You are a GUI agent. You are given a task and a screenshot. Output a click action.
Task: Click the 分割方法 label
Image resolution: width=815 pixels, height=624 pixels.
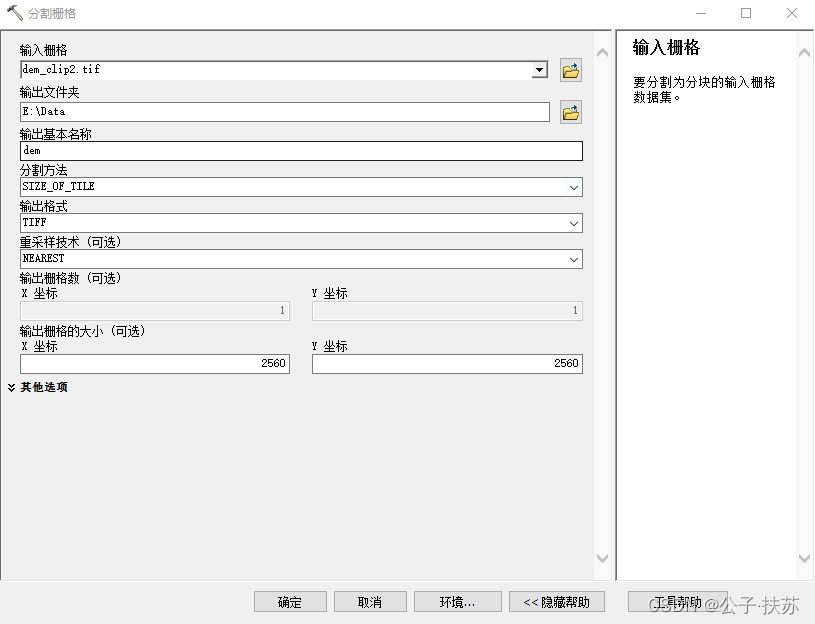44,170
